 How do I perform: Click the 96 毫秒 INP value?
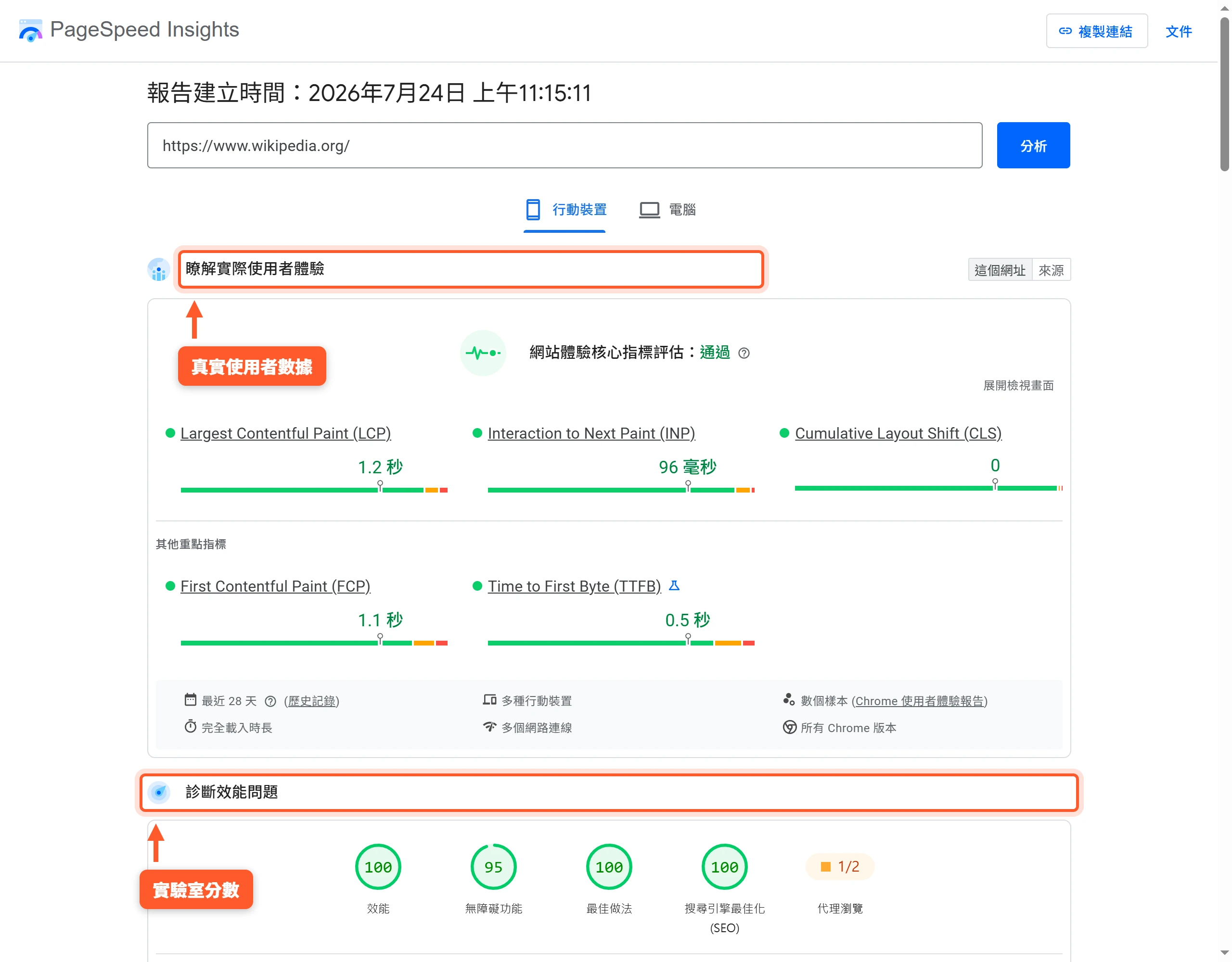click(688, 467)
